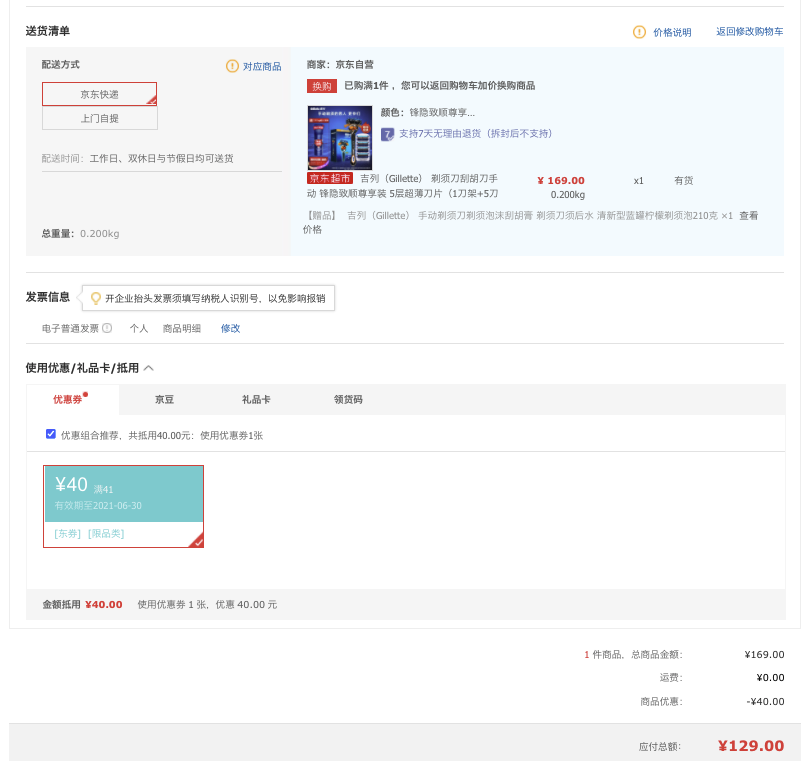Switch to the 礼品卡 tab

click(x=256, y=399)
